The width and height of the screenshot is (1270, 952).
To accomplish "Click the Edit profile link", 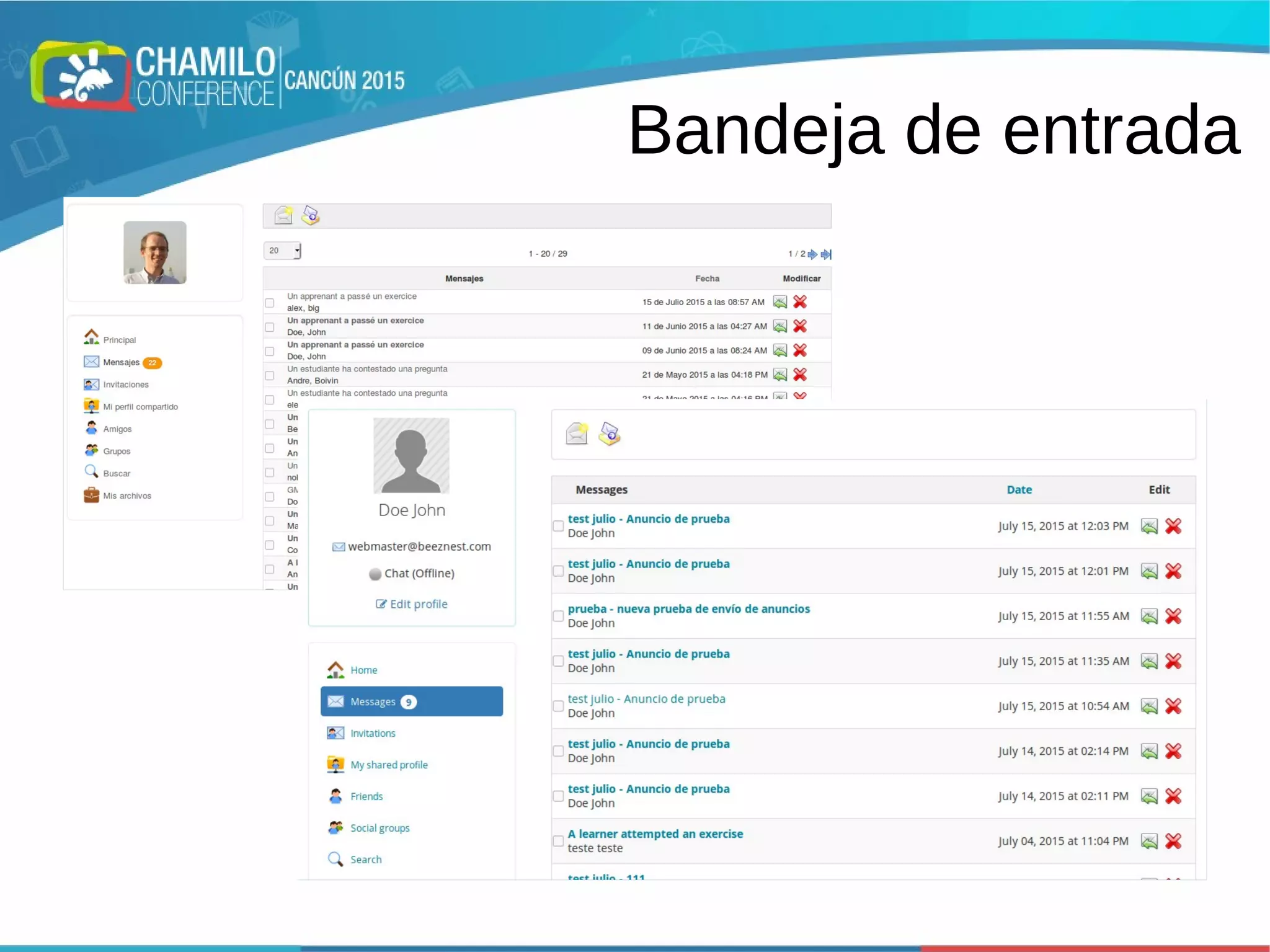I will tap(412, 604).
